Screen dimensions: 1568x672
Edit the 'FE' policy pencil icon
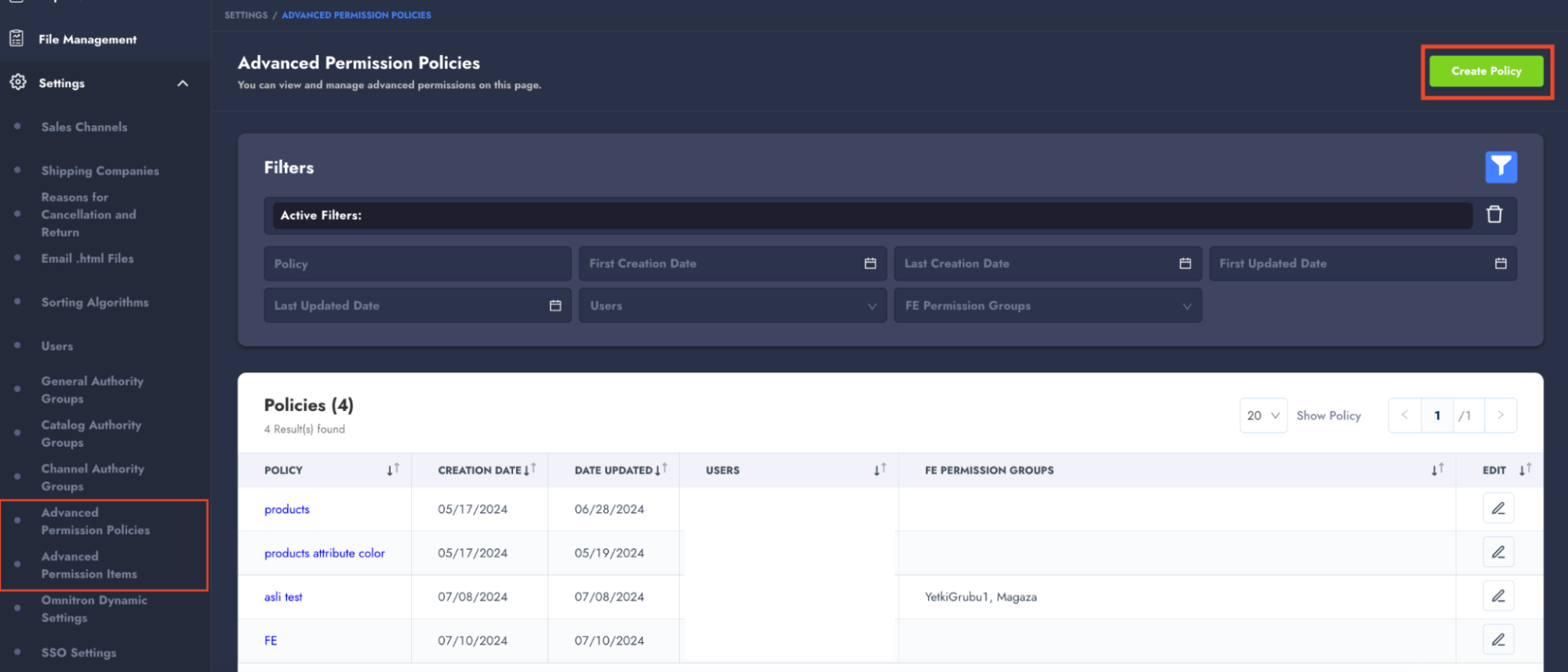pos(1497,640)
